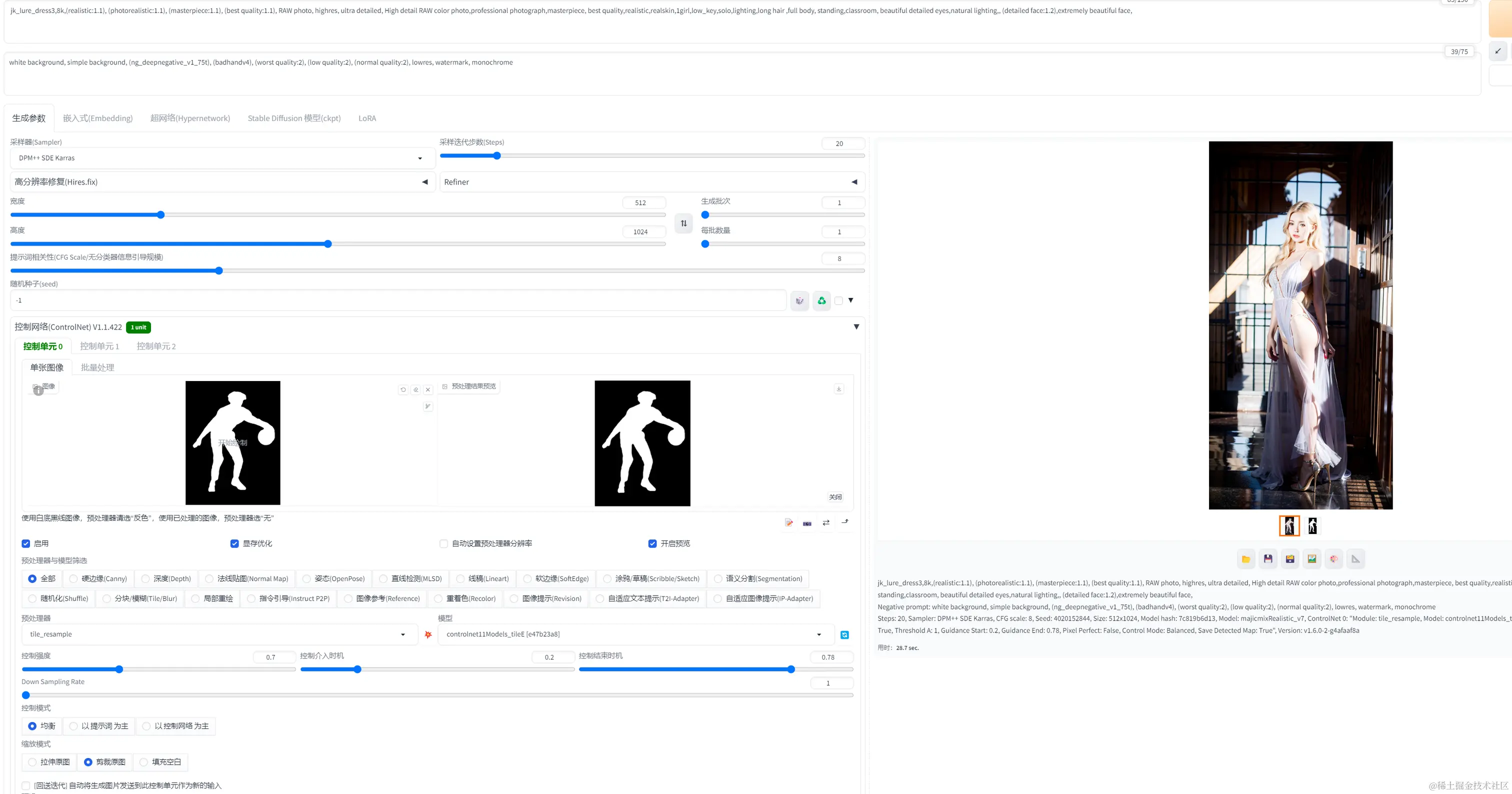This screenshot has width=1512, height=794.
Task: Click the 控制强度 slider handle
Action: pos(119,669)
